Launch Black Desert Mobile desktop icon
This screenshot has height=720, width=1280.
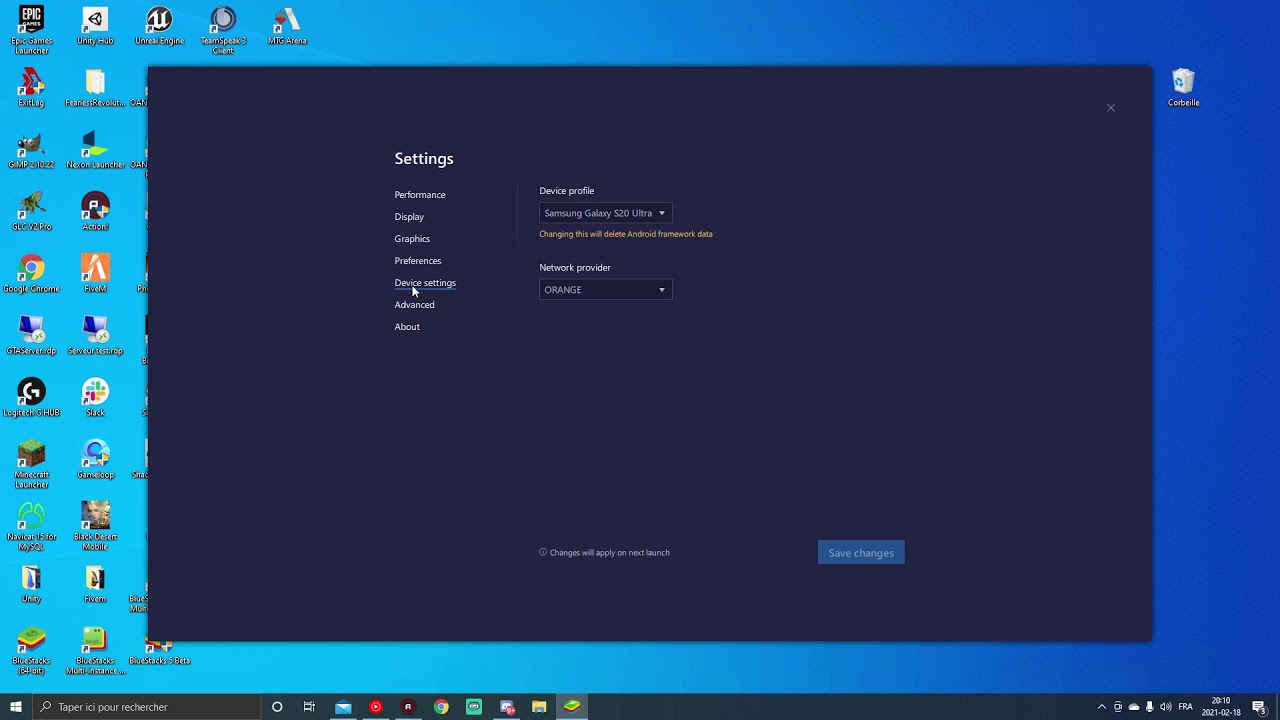(x=95, y=527)
